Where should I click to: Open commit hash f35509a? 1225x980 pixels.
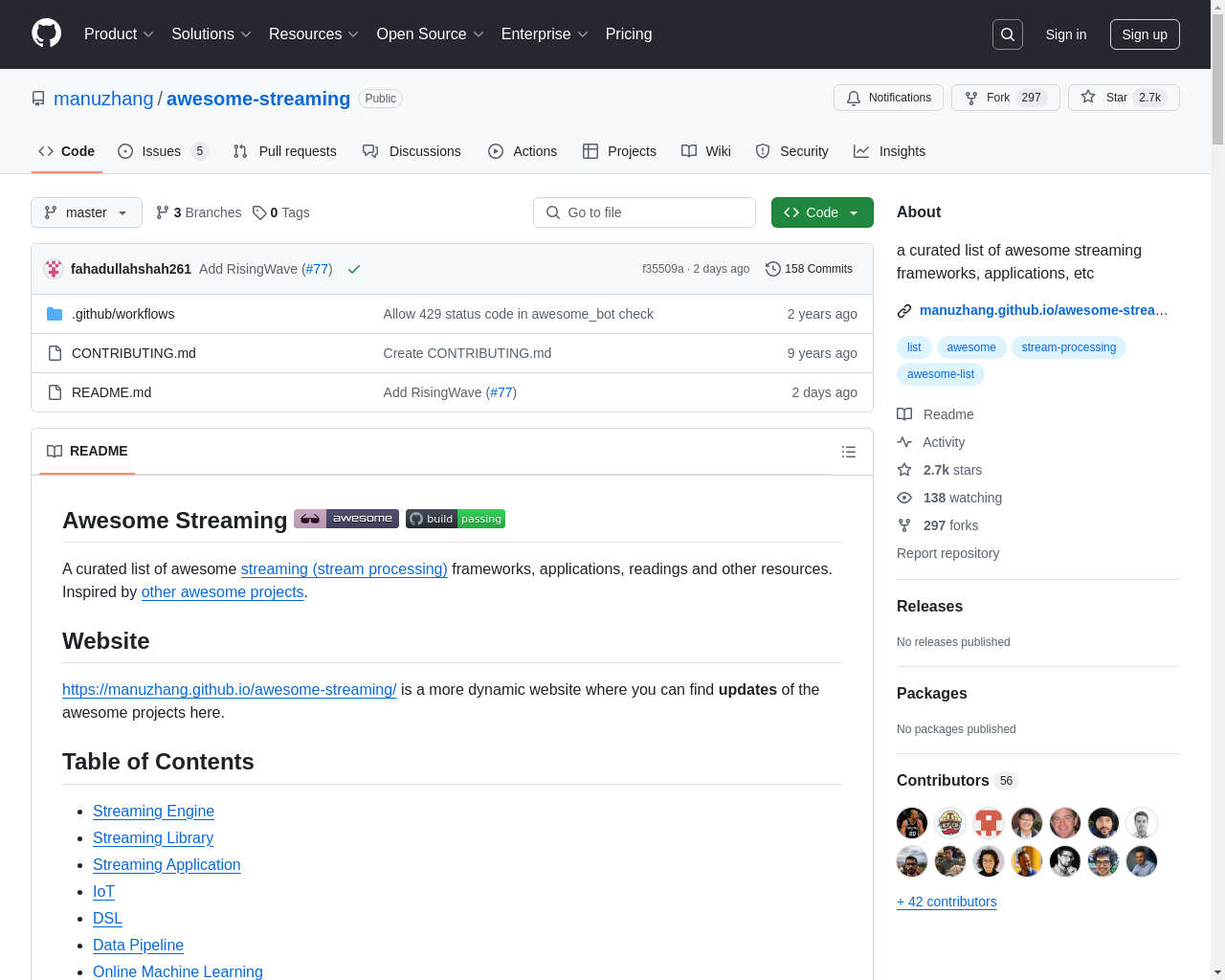(x=663, y=269)
